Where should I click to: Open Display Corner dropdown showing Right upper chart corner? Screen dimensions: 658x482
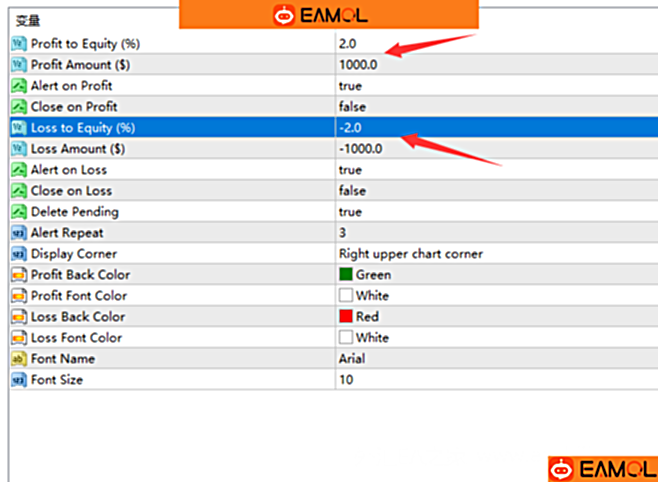(x=410, y=254)
